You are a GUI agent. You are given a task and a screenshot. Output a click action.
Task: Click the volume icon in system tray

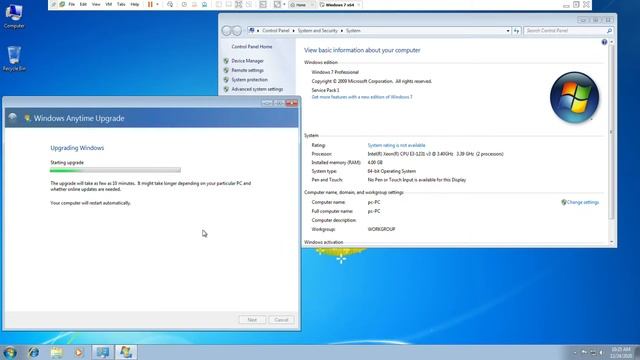(x=601, y=353)
